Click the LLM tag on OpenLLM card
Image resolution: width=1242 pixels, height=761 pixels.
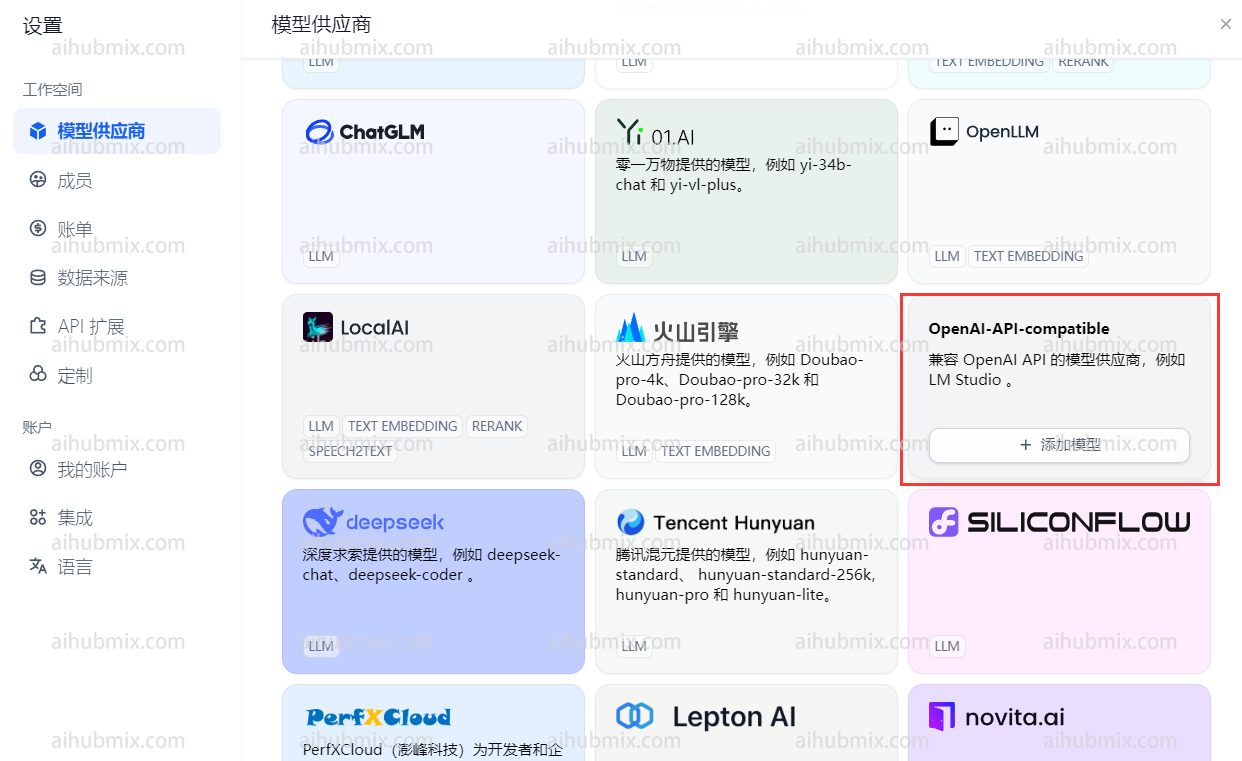click(x=947, y=256)
